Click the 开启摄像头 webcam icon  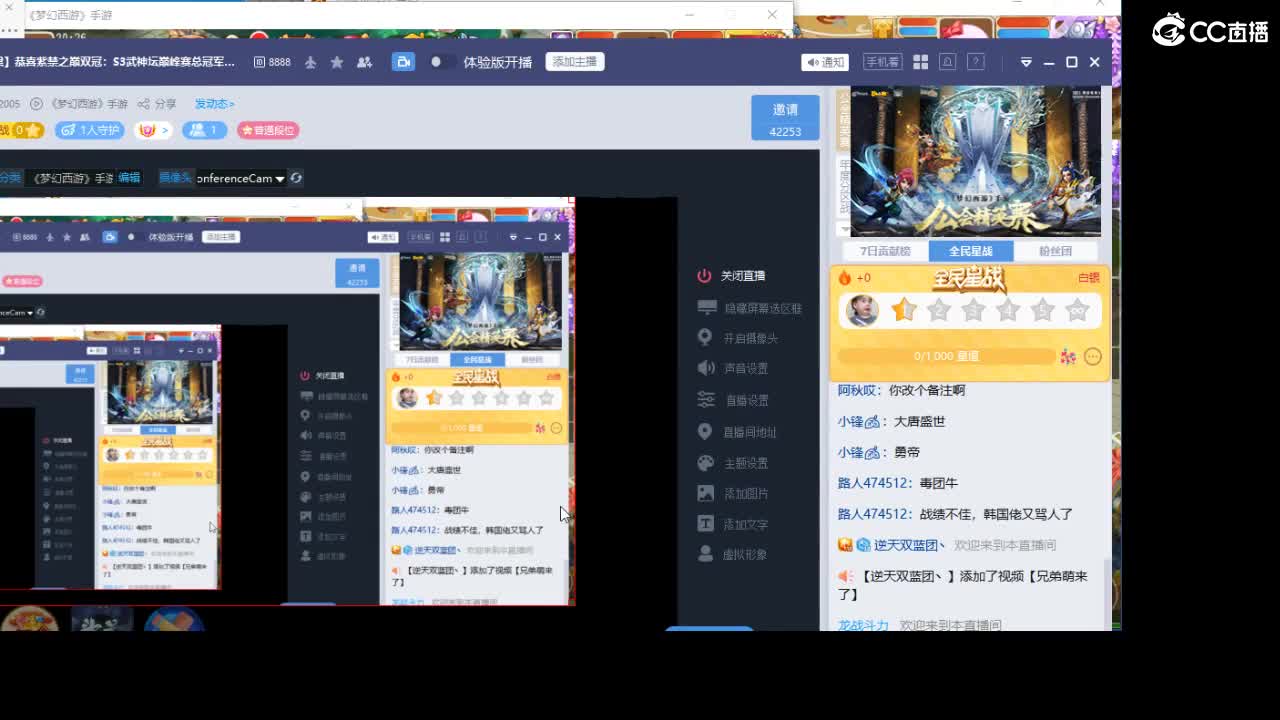(x=704, y=338)
